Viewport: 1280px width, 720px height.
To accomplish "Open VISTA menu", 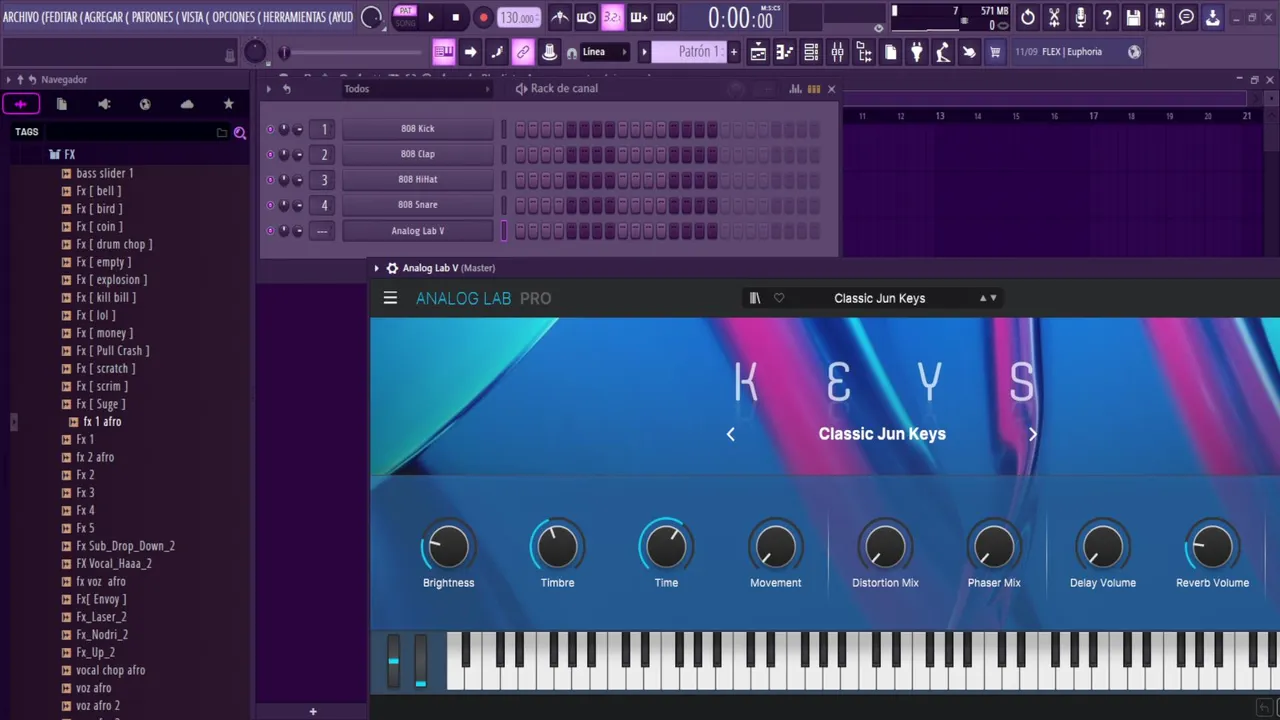I will click(x=192, y=17).
